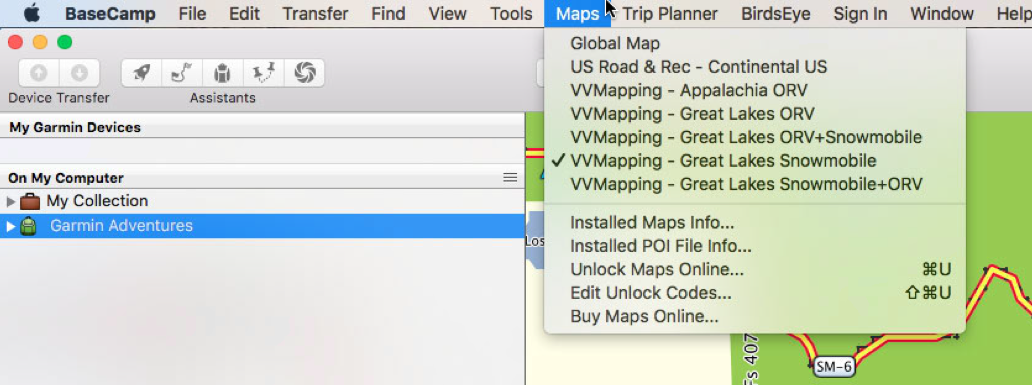This screenshot has width=1032, height=385.
Task: Close the BaseCamp window
Action: [x=14, y=43]
